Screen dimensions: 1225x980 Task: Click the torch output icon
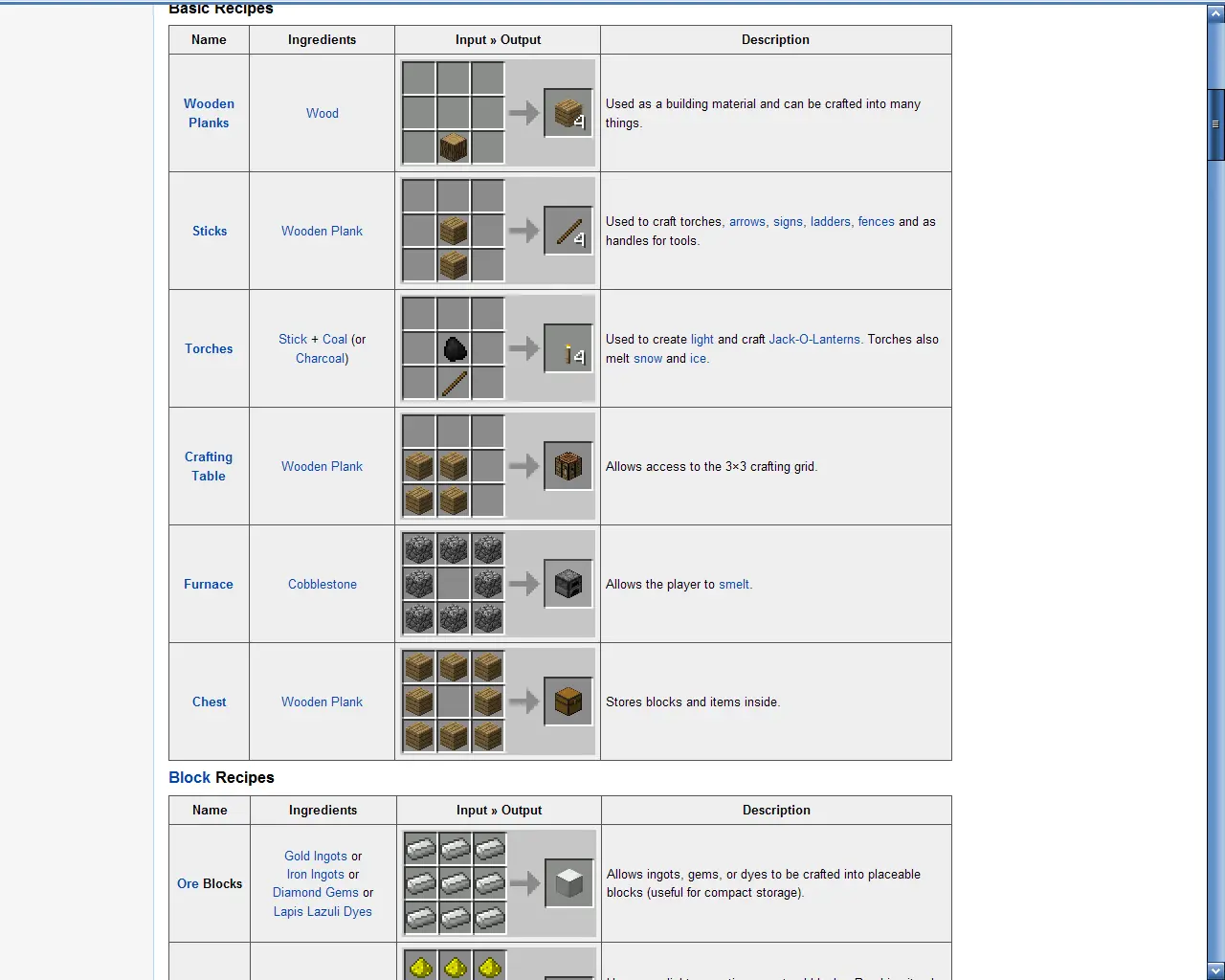(x=568, y=348)
